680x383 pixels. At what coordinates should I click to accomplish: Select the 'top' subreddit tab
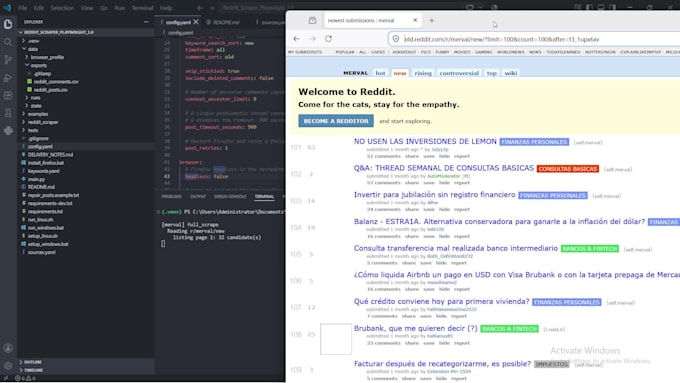point(491,73)
